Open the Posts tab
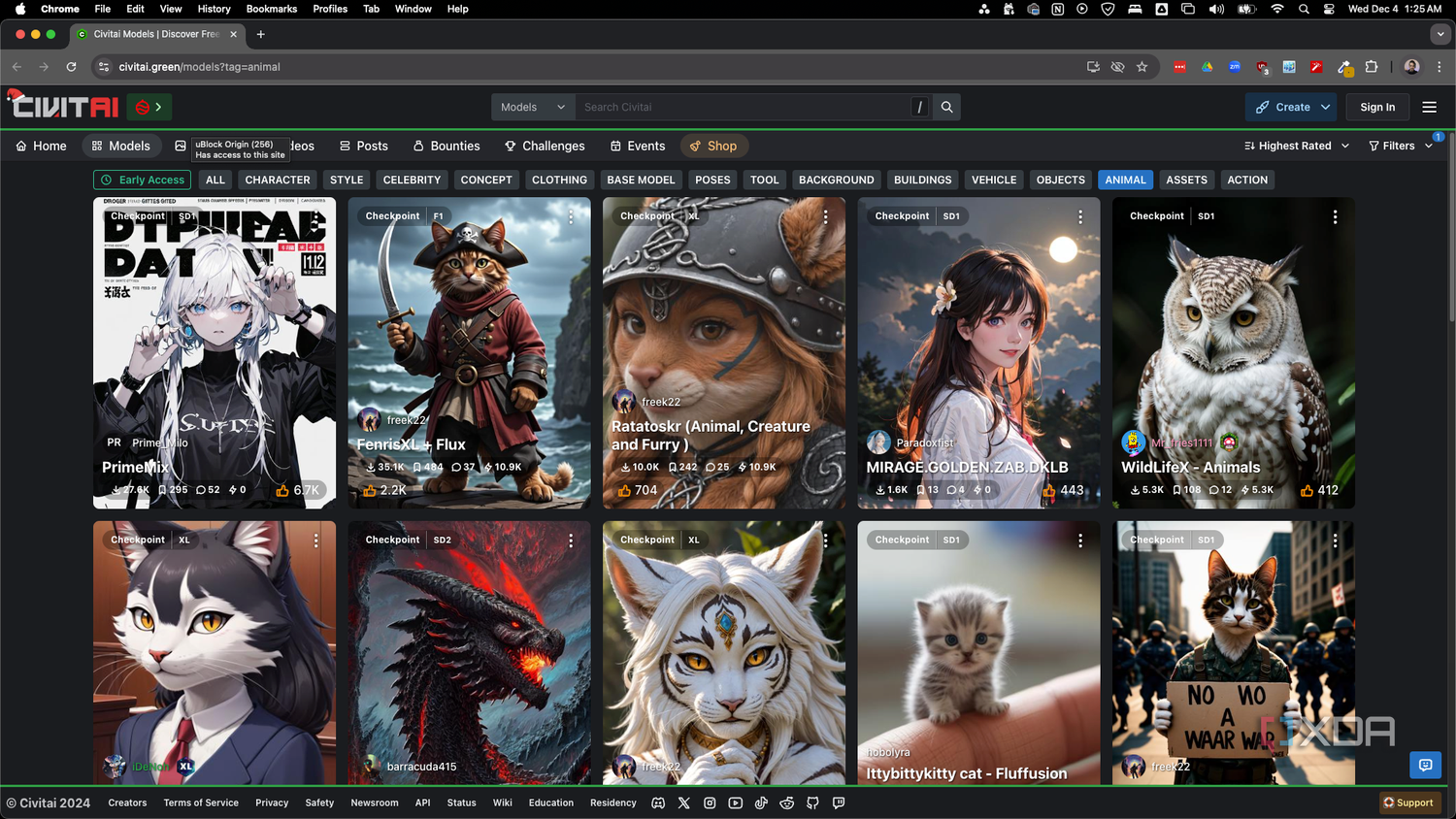 pyautogui.click(x=364, y=146)
